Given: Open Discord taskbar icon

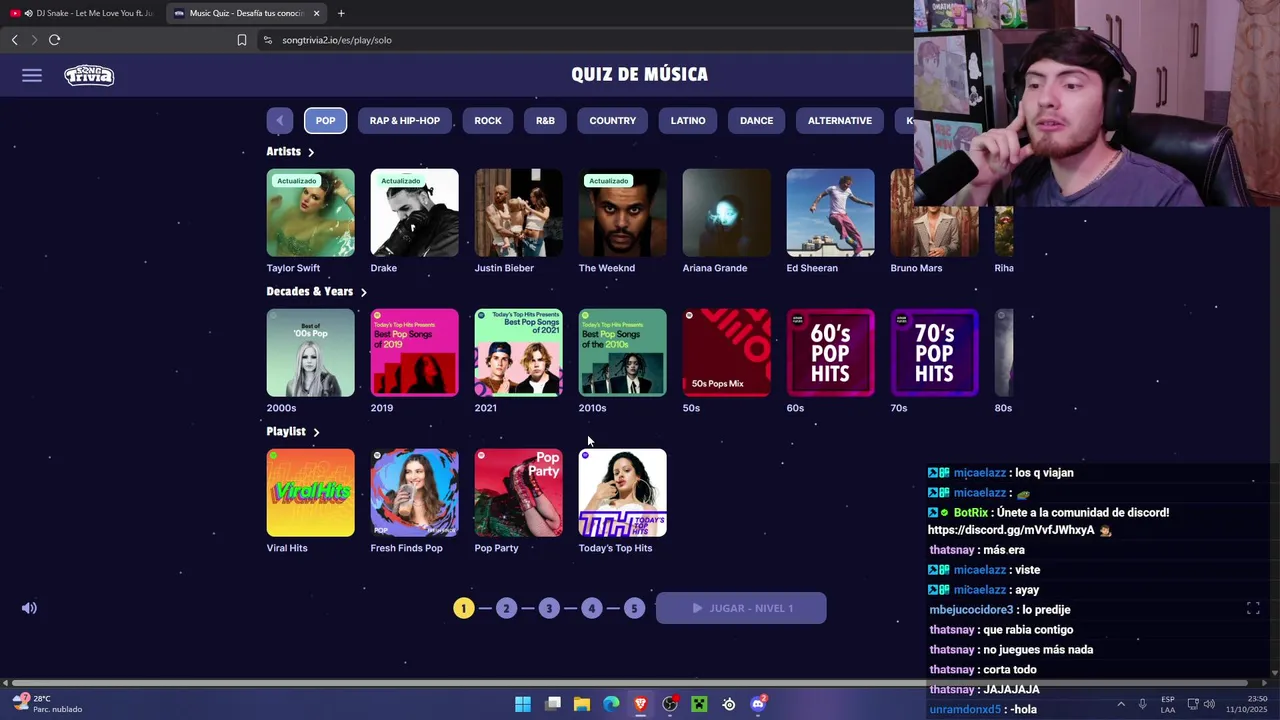Looking at the screenshot, I should coord(758,704).
